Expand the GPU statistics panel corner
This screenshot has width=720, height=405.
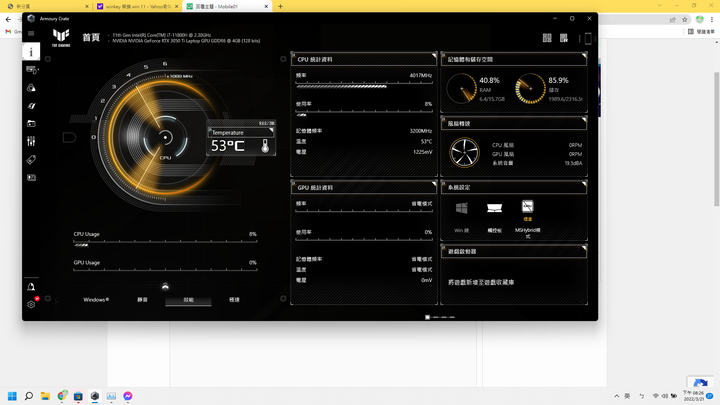[x=433, y=184]
